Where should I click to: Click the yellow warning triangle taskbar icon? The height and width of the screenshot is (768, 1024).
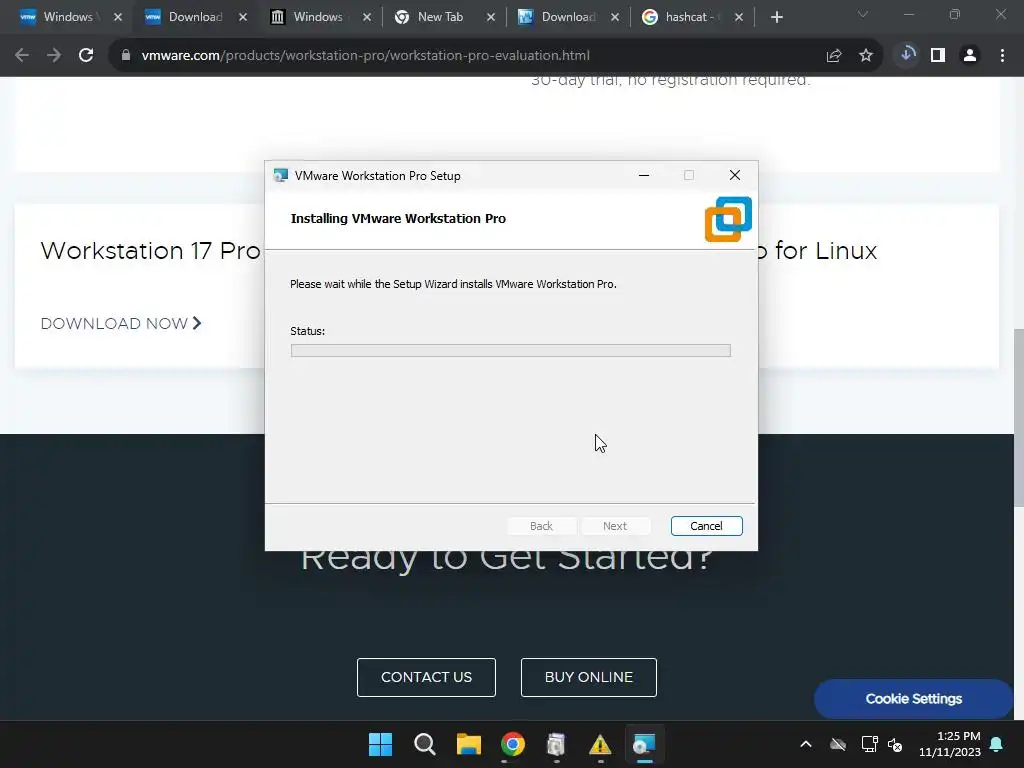coord(600,744)
